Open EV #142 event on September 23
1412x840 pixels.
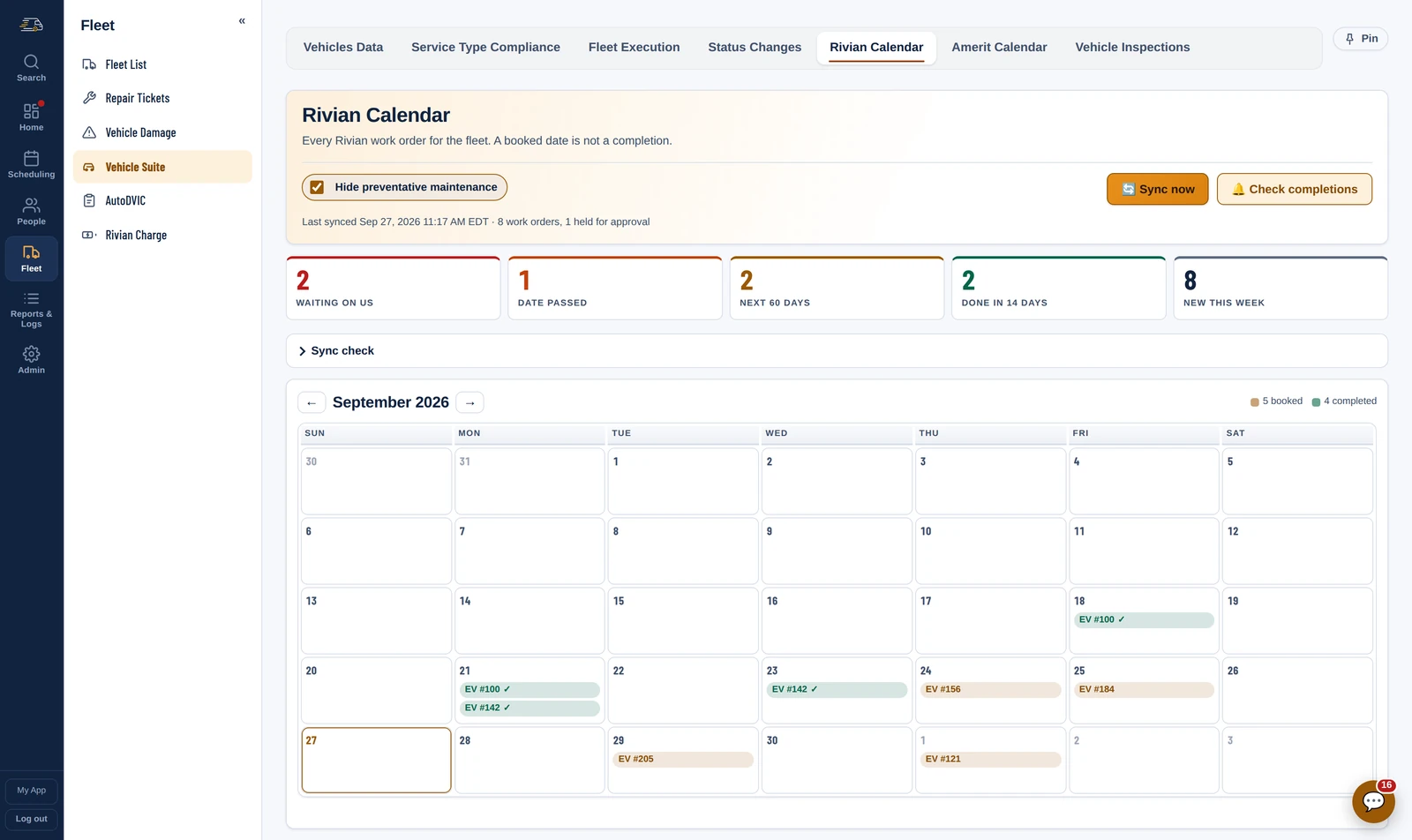(837, 690)
